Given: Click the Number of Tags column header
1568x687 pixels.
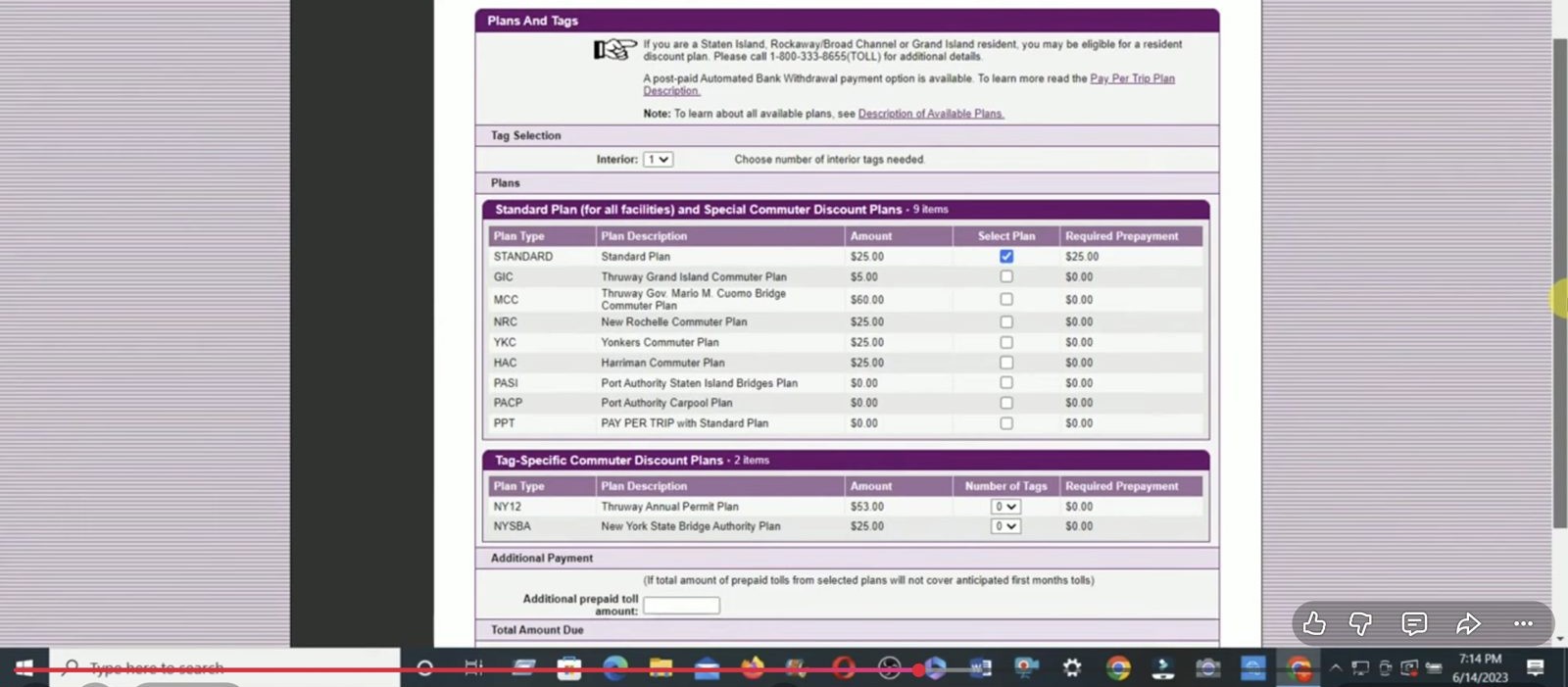Looking at the screenshot, I should click(x=1006, y=486).
